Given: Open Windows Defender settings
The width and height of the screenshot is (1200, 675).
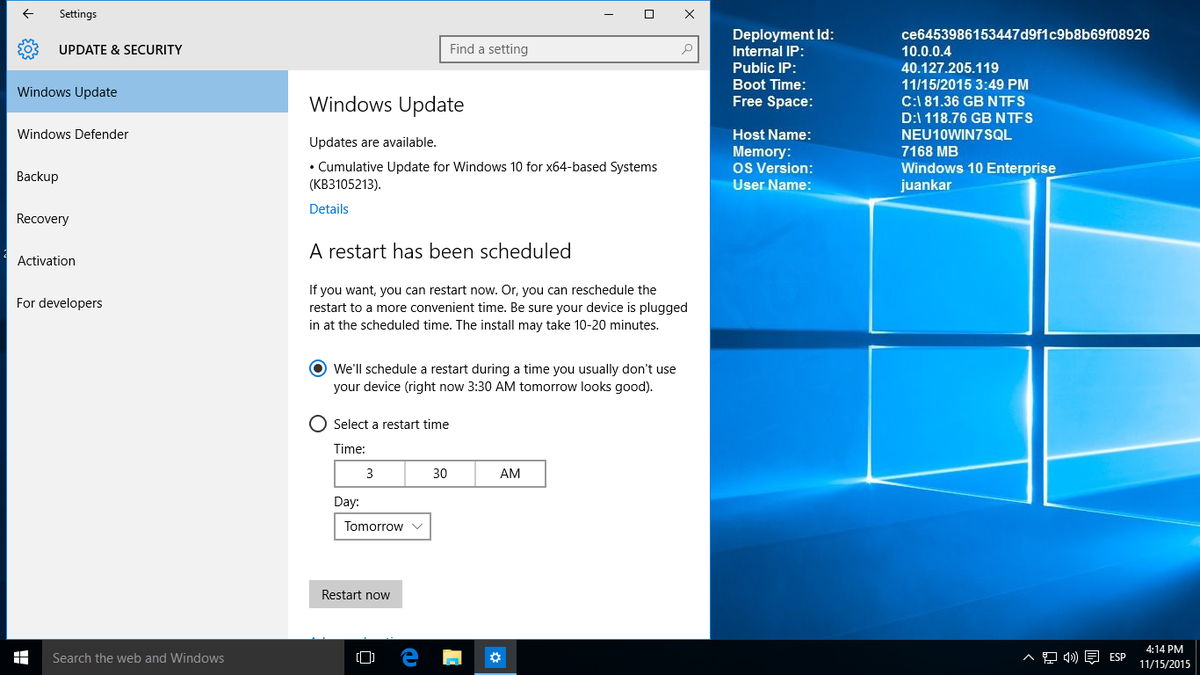Looking at the screenshot, I should (72, 134).
